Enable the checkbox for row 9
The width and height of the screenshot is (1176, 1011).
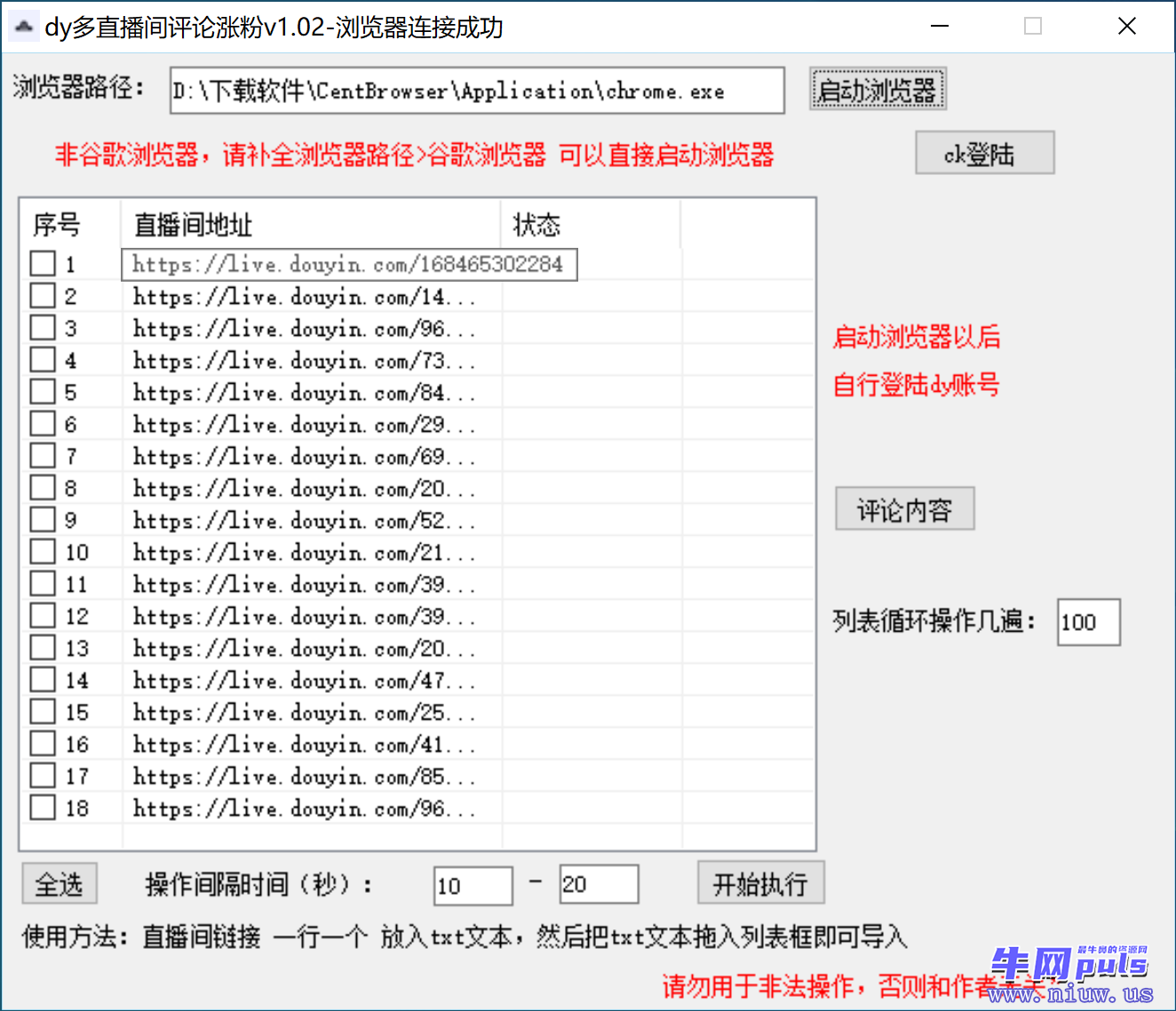click(x=43, y=519)
